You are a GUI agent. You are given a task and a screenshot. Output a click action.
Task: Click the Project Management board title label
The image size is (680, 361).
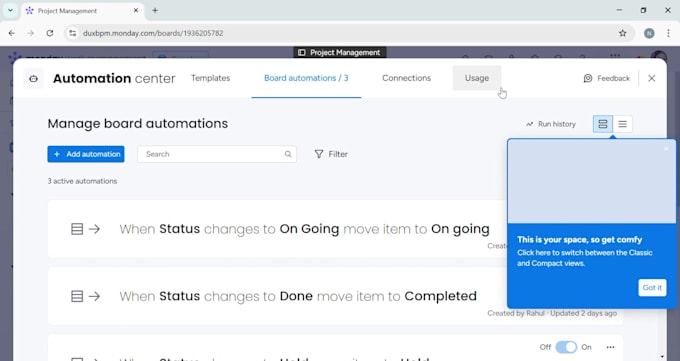[340, 53]
